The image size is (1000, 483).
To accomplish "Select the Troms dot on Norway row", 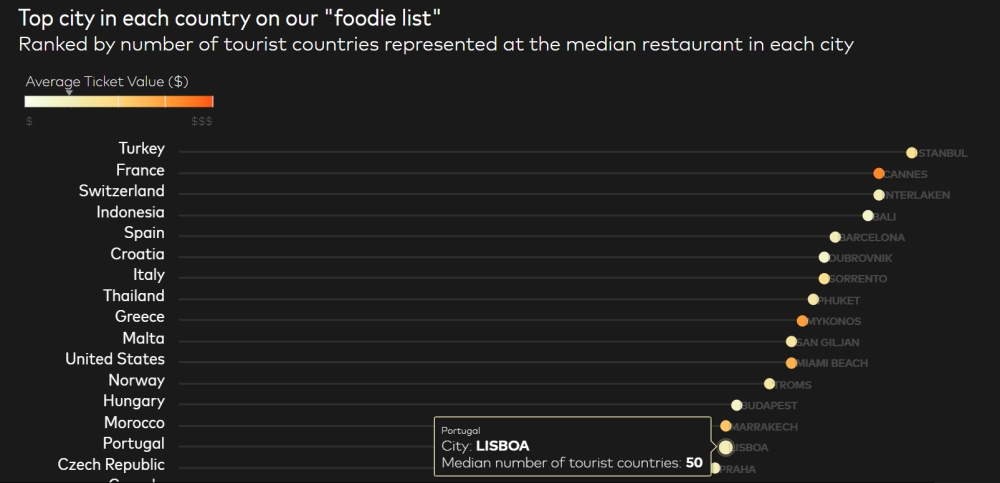I will 769,383.
